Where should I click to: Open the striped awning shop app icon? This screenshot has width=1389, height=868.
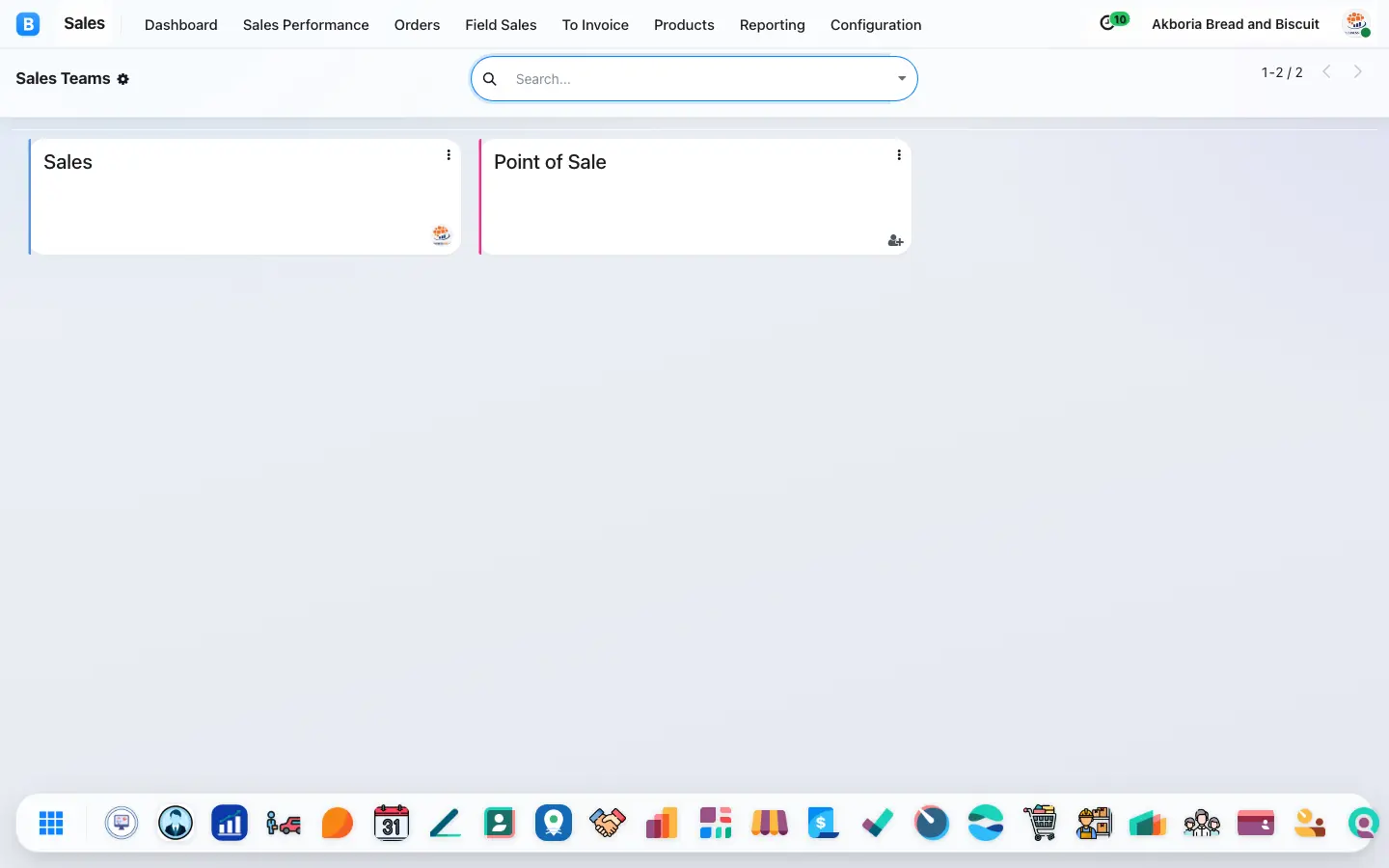click(770, 823)
